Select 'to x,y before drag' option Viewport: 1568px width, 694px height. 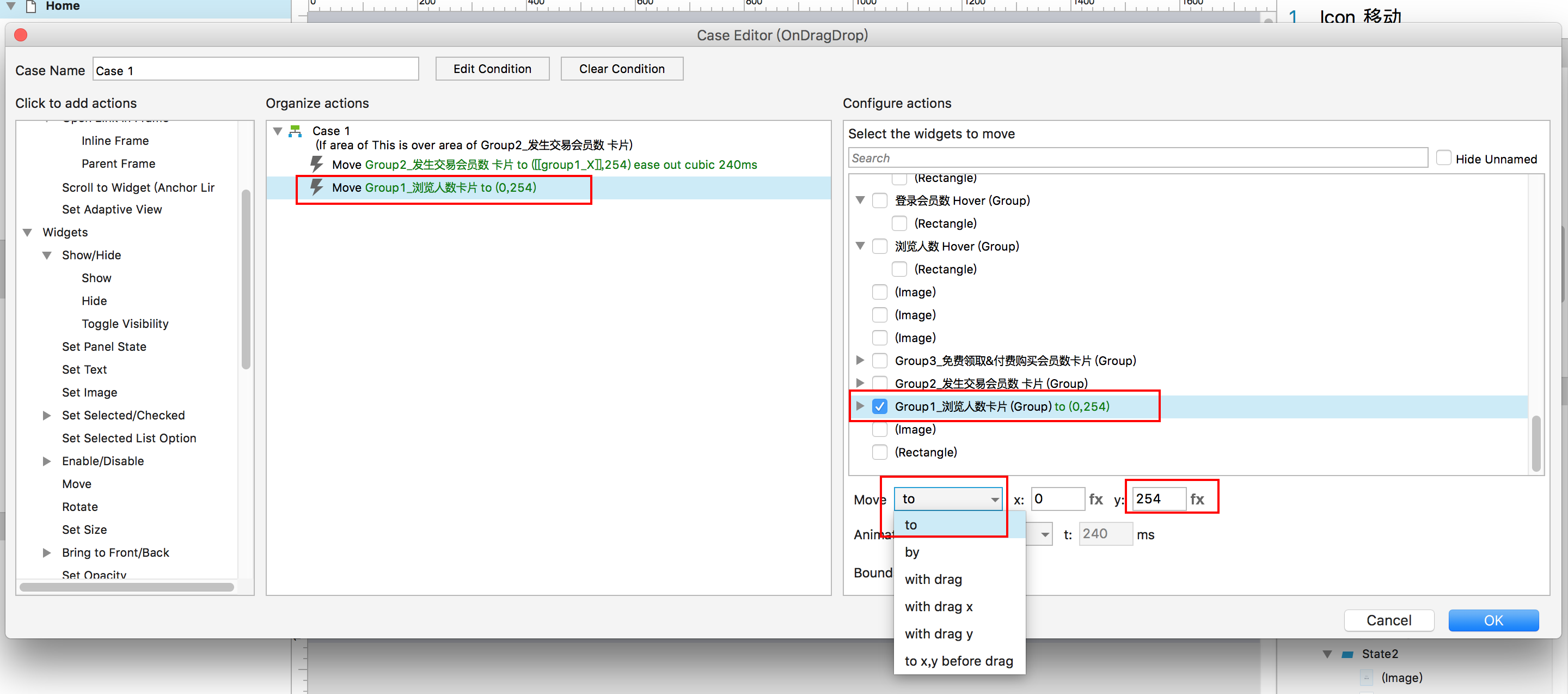959,661
